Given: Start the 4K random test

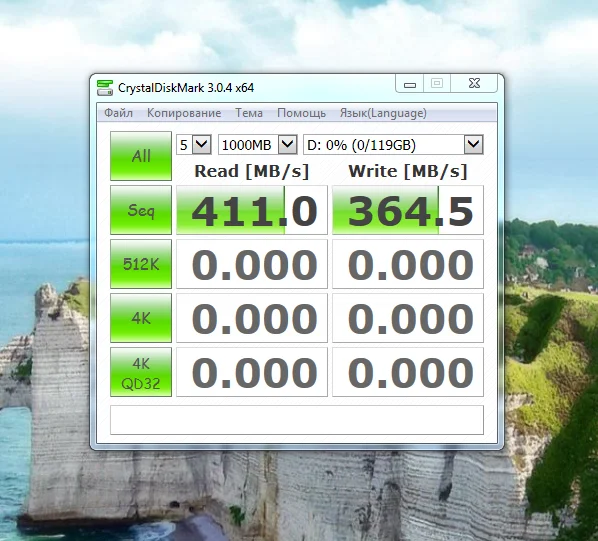Looking at the screenshot, I should (x=141, y=318).
